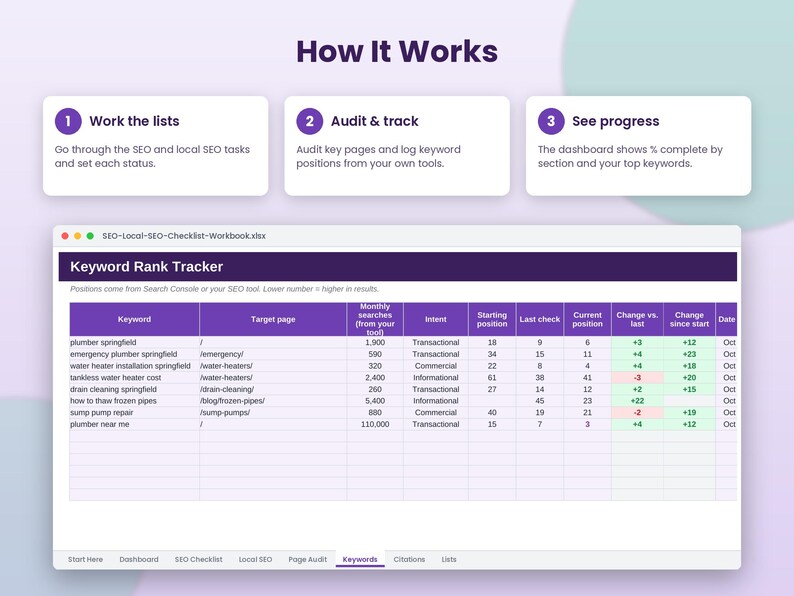Screen dimensions: 794x596
Task: Select the 'emergency plumber springfield' cell
Action: pyautogui.click(x=134, y=354)
